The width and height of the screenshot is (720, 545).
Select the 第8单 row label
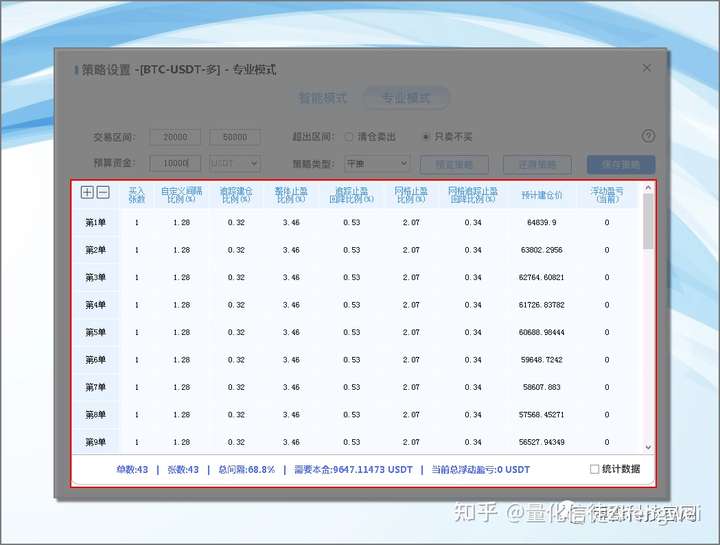point(96,415)
